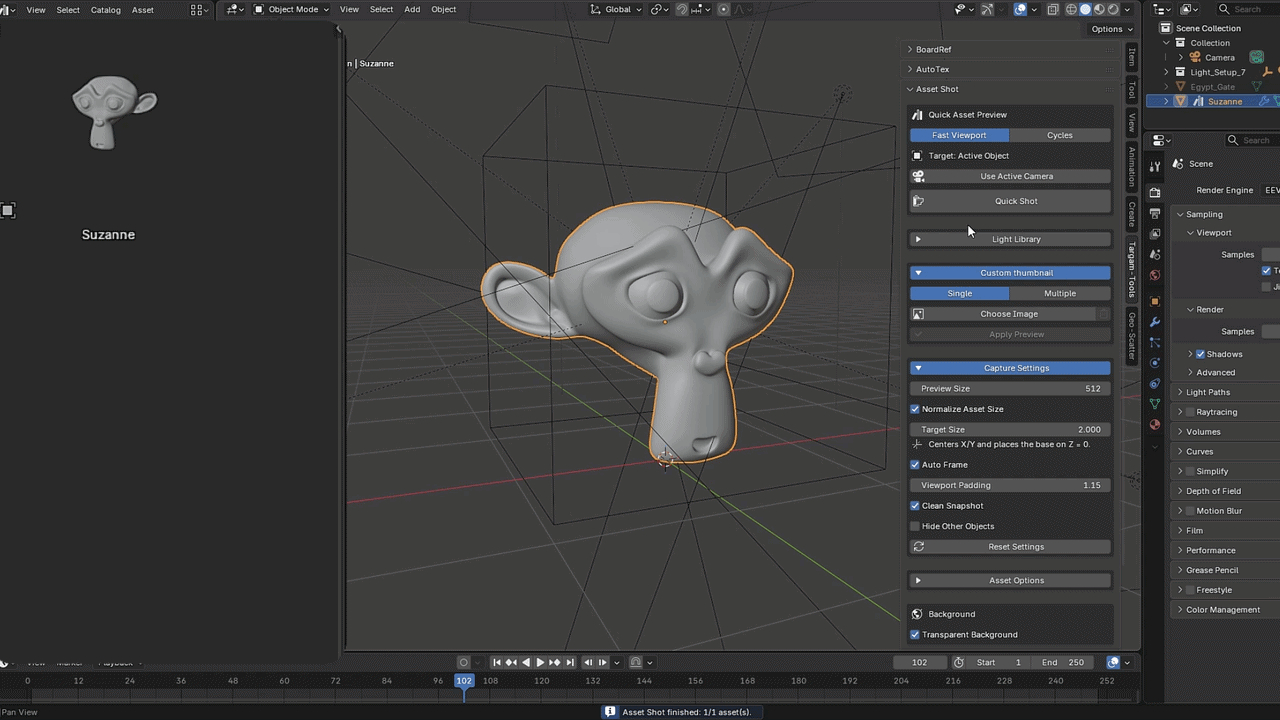
Task: Toggle the Auto Frame checkbox
Action: click(915, 465)
